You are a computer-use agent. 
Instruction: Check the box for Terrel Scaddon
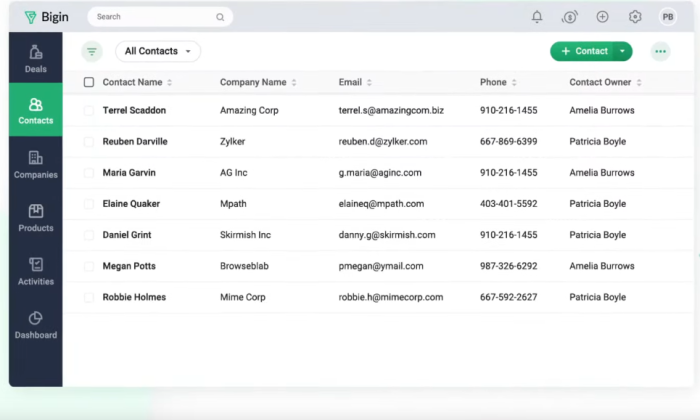click(89, 110)
